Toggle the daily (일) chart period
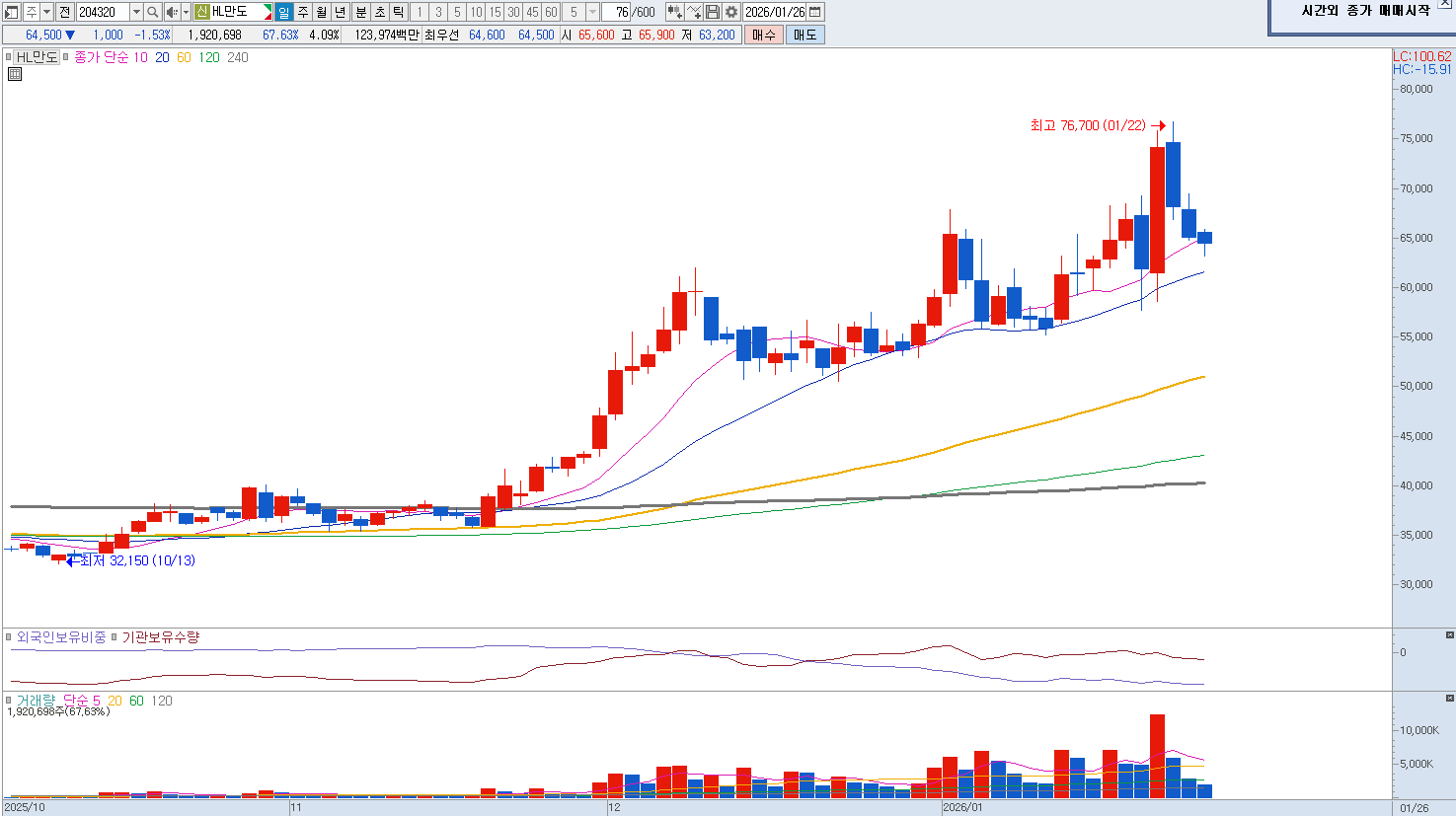 point(283,12)
